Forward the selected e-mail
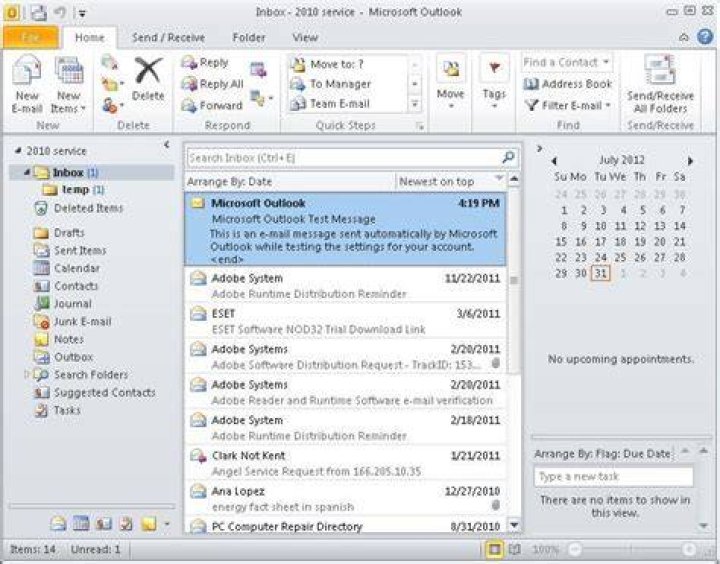Image resolution: width=720 pixels, height=564 pixels. [x=212, y=106]
